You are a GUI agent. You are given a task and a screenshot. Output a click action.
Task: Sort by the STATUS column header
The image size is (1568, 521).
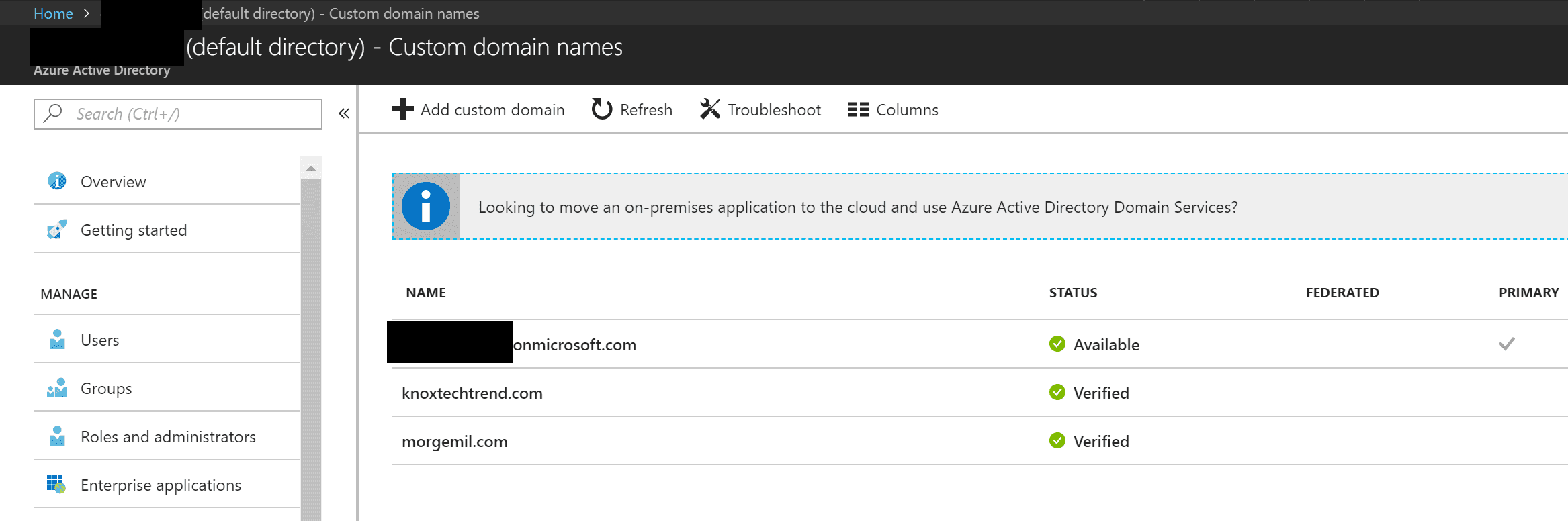(x=1073, y=293)
